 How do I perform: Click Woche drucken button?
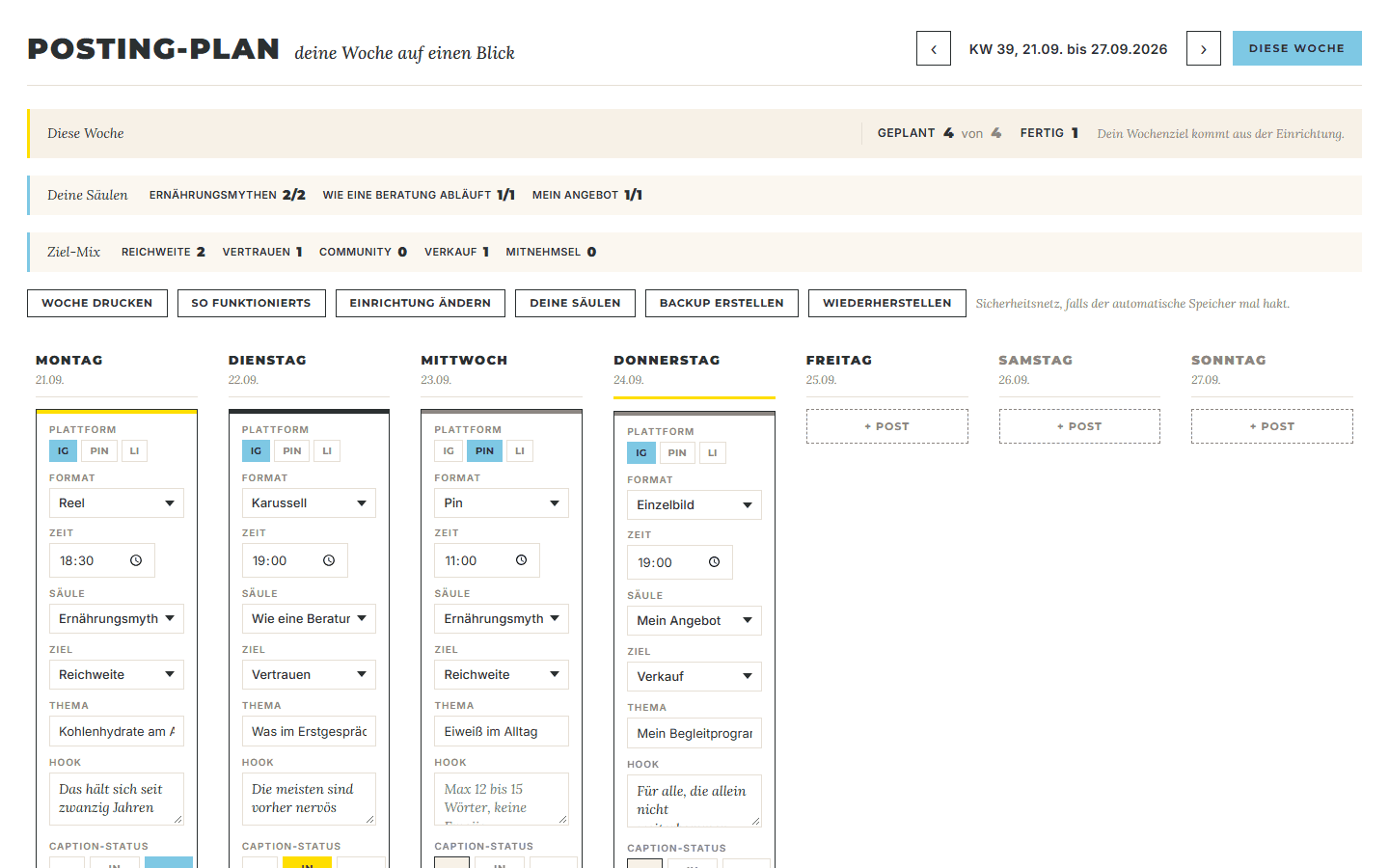click(x=97, y=303)
